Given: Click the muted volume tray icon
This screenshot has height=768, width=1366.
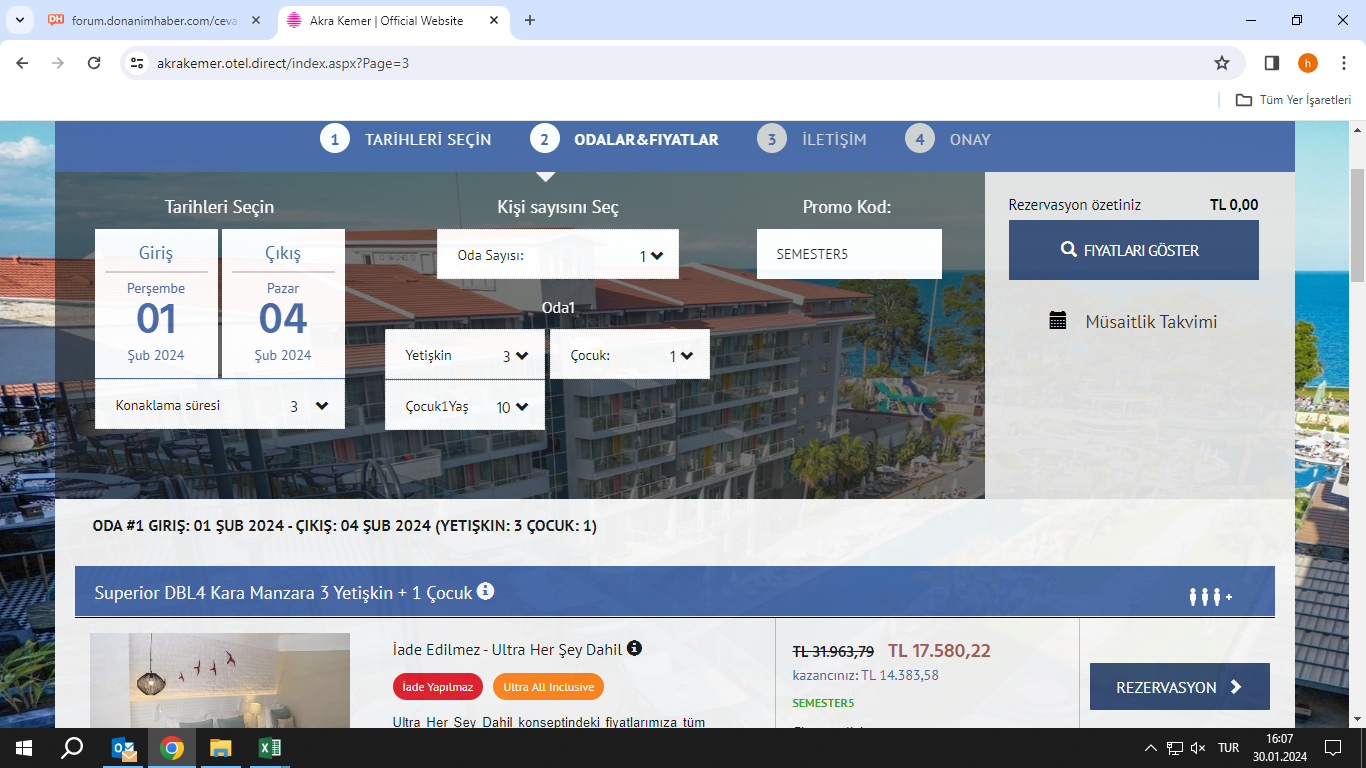Looking at the screenshot, I should click(x=1198, y=748).
